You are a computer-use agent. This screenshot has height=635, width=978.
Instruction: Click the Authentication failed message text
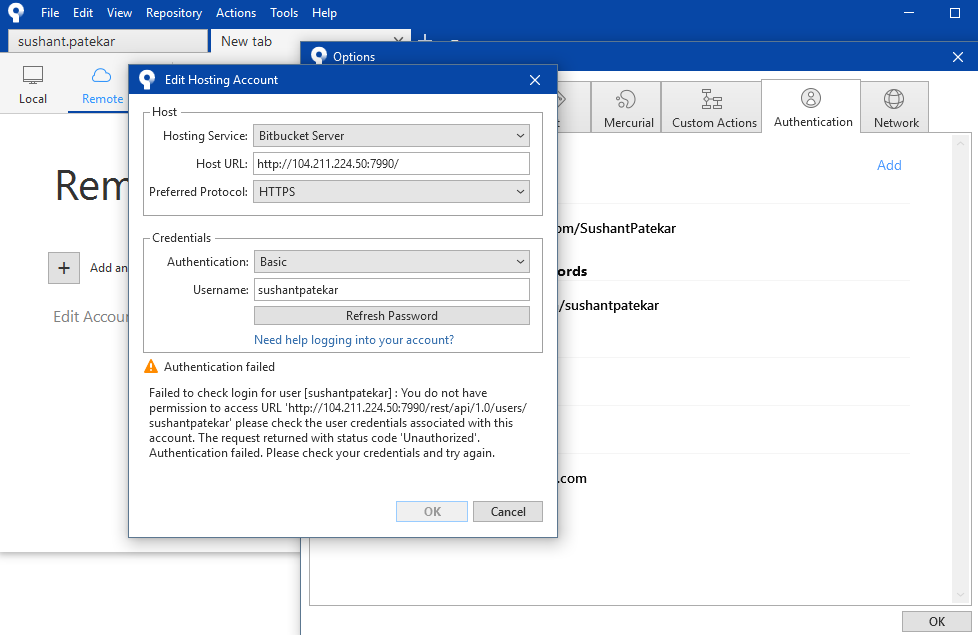point(219,367)
